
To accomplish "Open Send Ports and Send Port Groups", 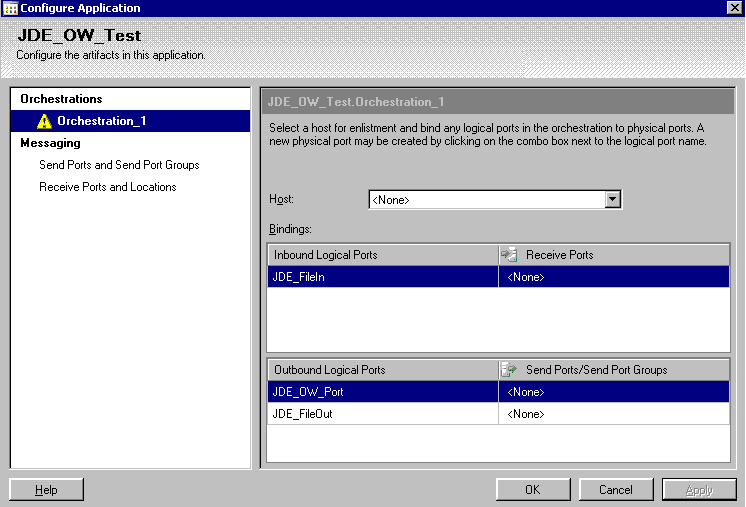I will click(x=119, y=165).
